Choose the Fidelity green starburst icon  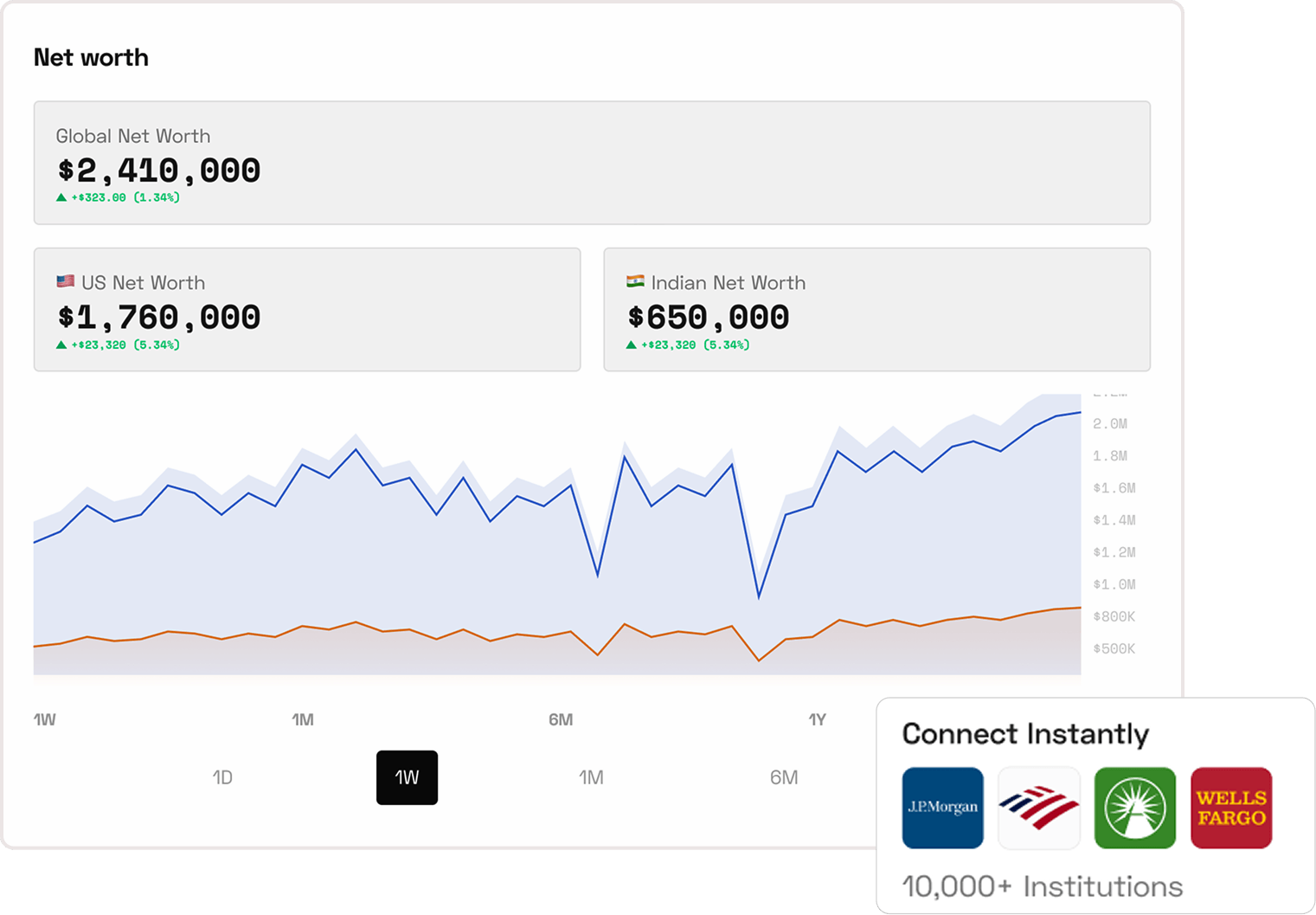coord(1134,808)
